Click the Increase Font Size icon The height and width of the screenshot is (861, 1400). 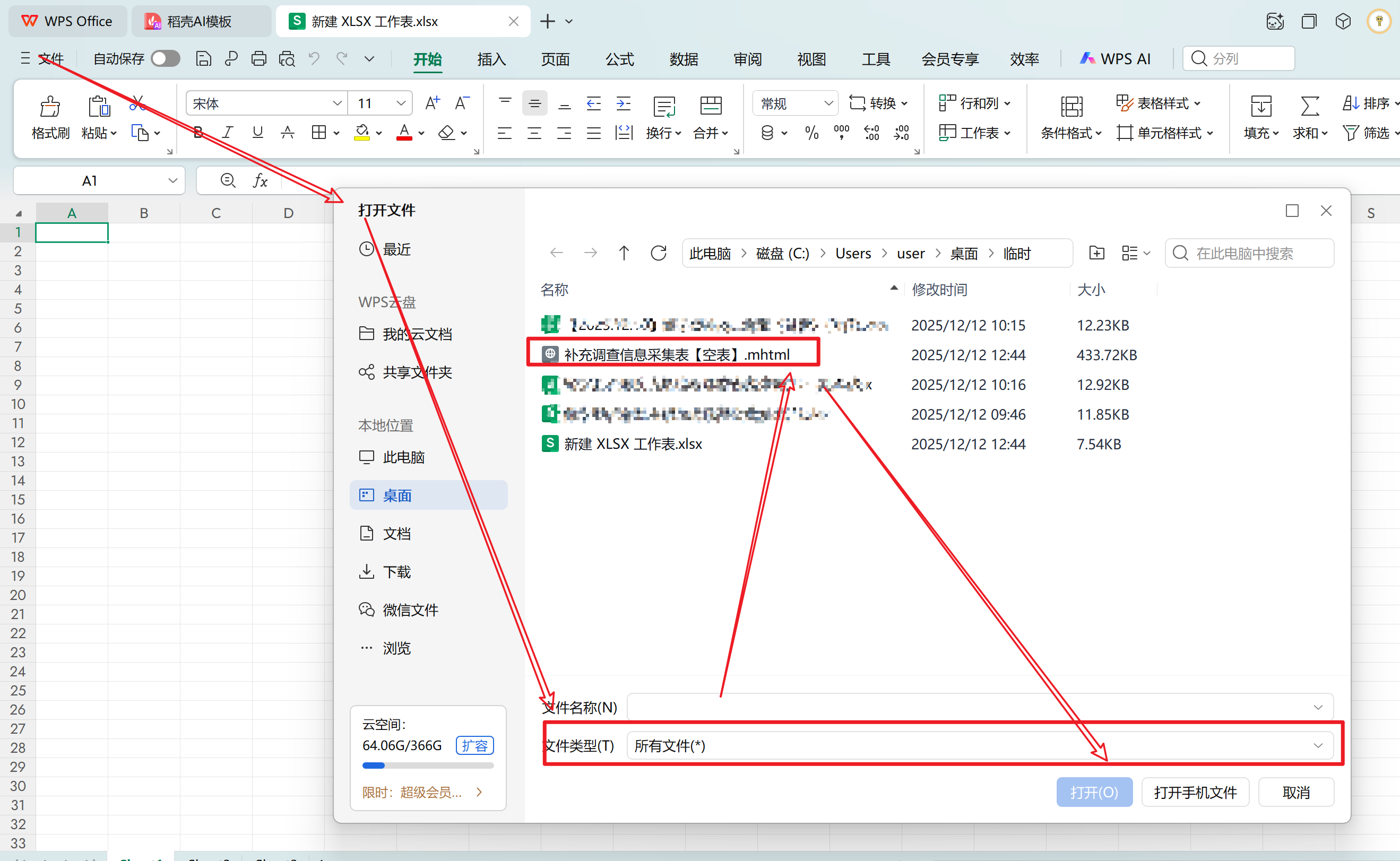[433, 103]
